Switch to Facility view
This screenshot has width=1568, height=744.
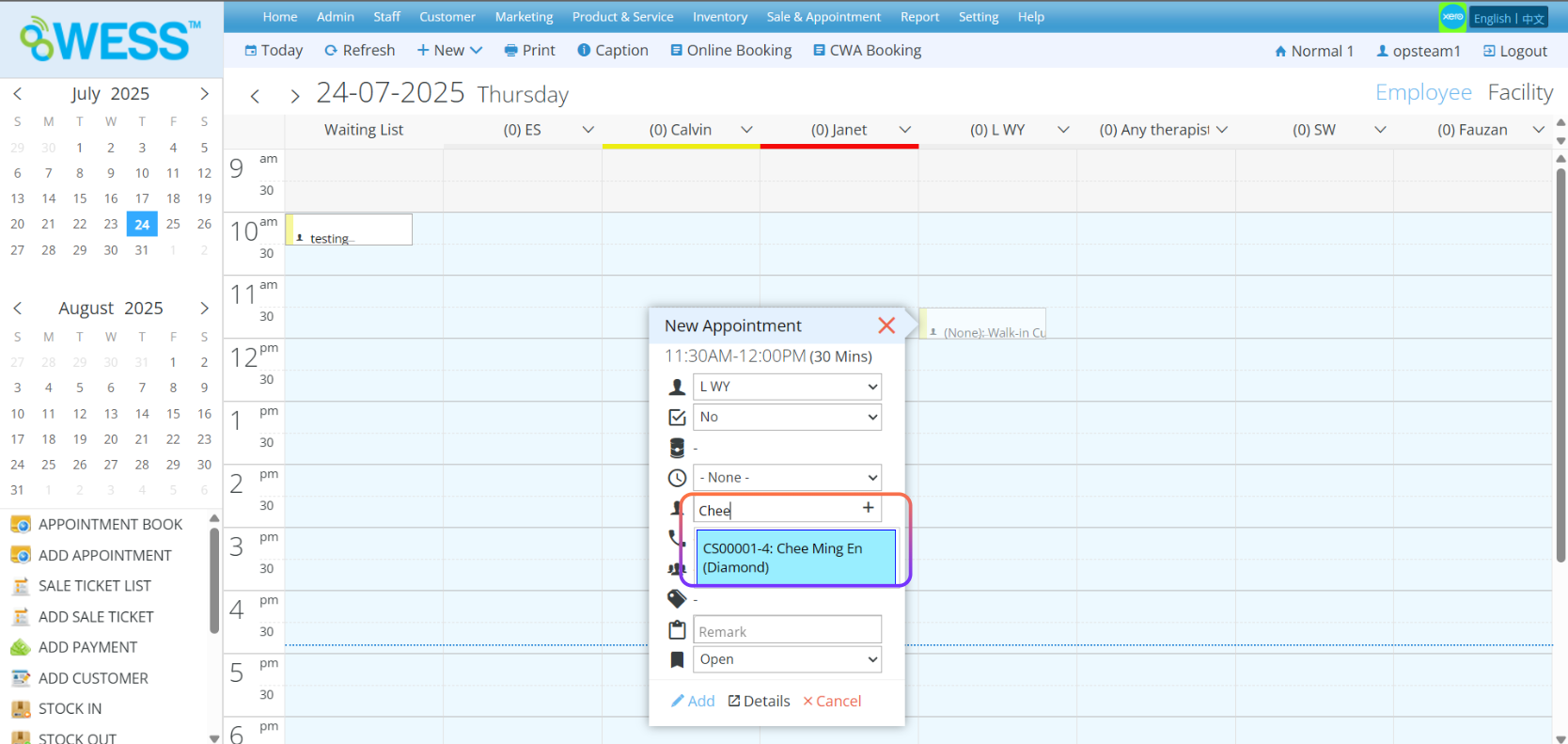[1519, 92]
